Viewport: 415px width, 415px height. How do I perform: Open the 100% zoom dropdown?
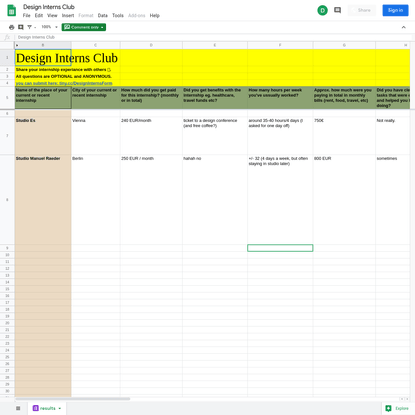pos(49,27)
